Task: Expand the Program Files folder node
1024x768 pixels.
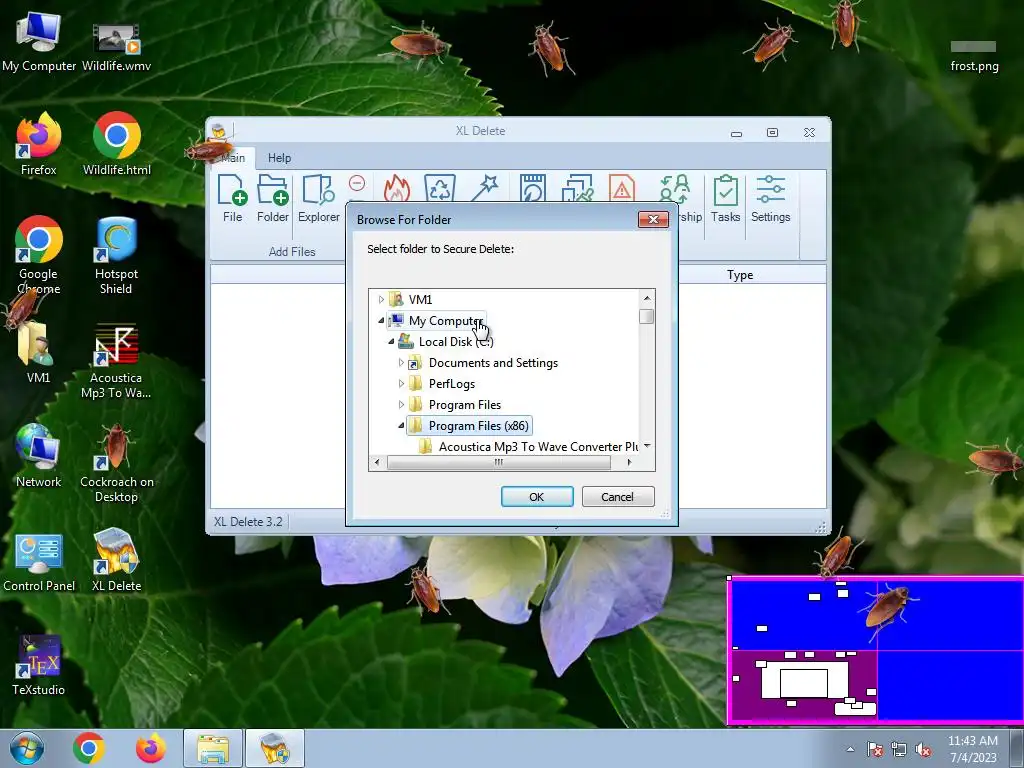Action: (401, 404)
